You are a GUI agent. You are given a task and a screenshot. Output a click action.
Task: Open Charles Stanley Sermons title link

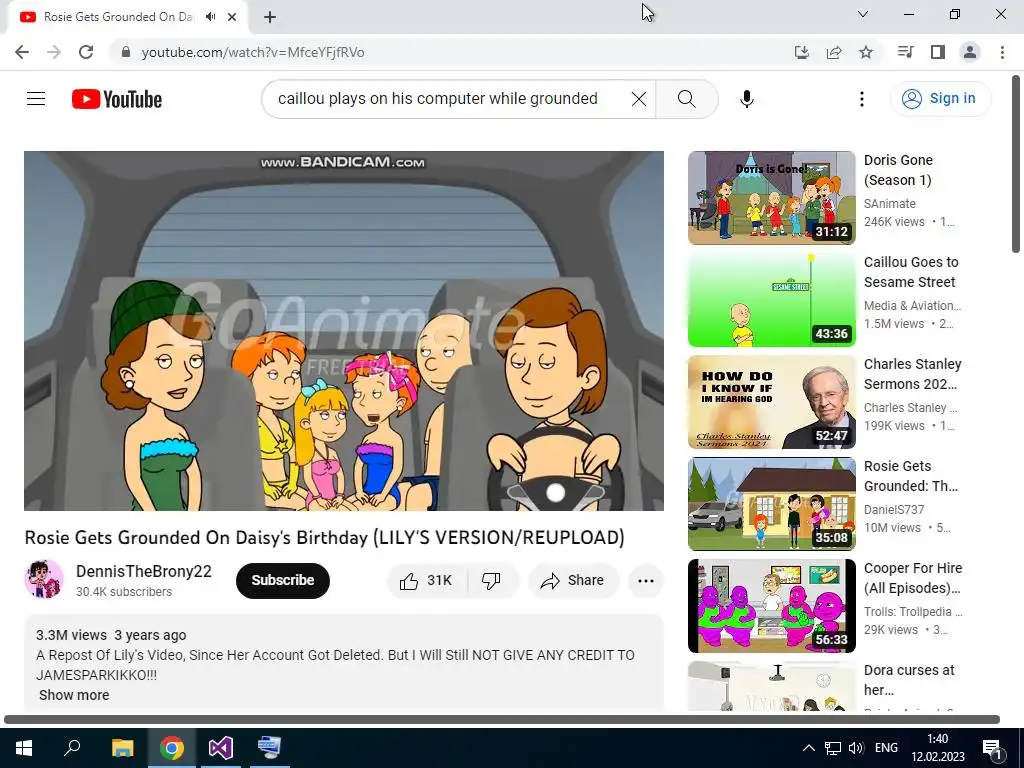click(912, 374)
